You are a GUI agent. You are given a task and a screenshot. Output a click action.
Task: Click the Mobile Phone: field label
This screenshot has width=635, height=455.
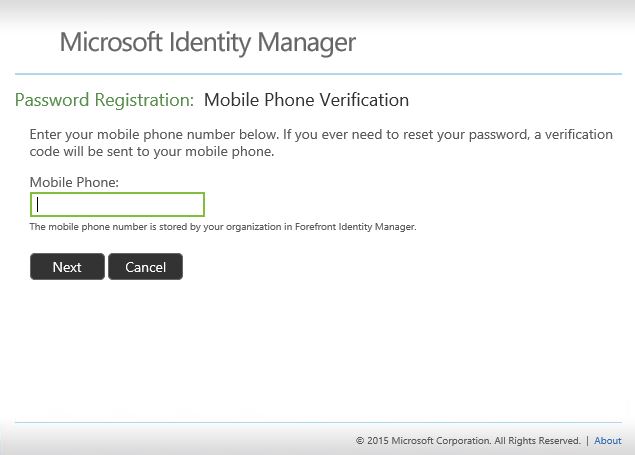click(74, 182)
